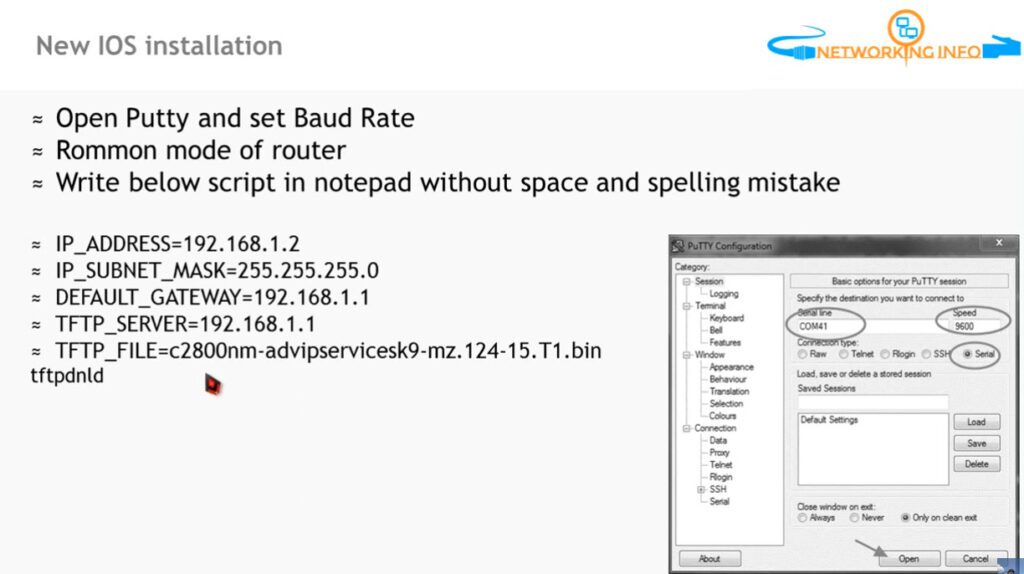Expand the SSH subtree under Connection
The height and width of the screenshot is (574, 1024).
(701, 489)
